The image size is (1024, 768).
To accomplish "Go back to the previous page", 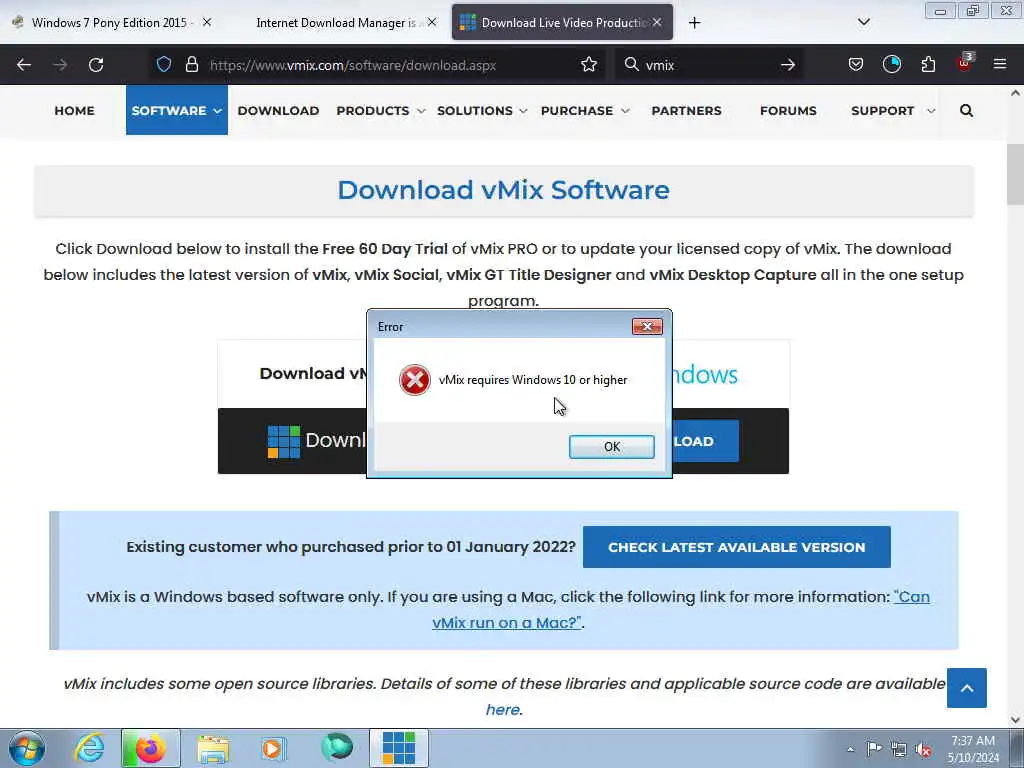I will click(x=24, y=65).
